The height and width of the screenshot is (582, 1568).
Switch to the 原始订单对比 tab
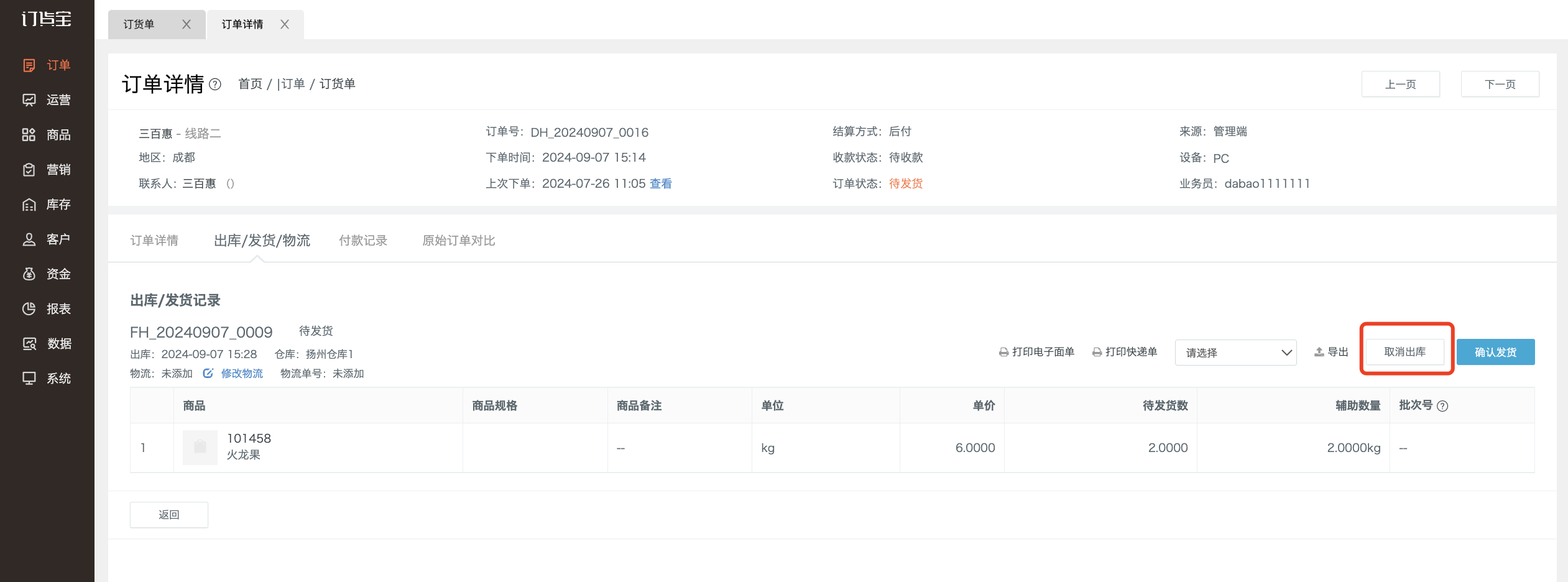[x=459, y=241]
